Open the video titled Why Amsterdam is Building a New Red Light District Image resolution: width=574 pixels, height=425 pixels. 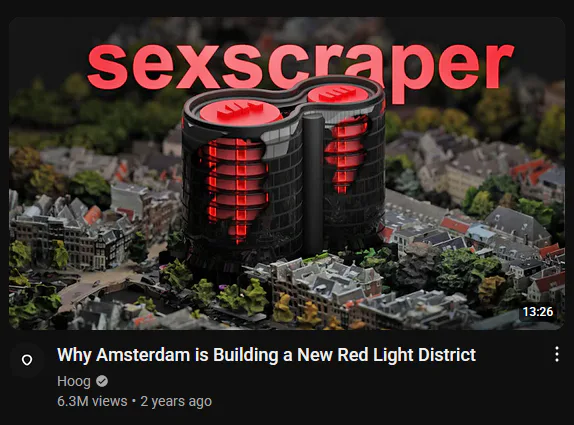coord(266,355)
